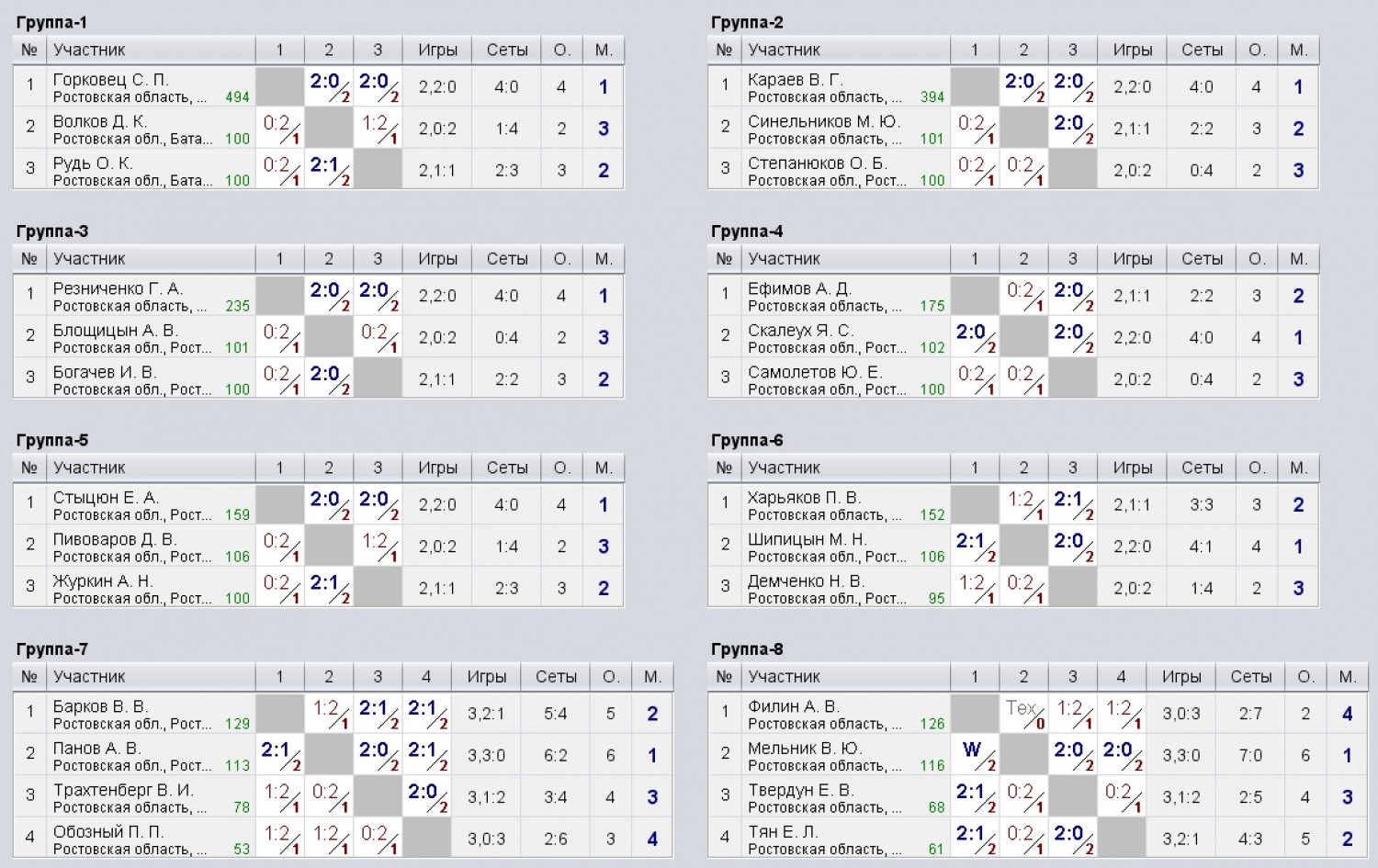1378x868 pixels.
Task: Click participant Горковец С. П. in Группа-1
Action: [111, 80]
